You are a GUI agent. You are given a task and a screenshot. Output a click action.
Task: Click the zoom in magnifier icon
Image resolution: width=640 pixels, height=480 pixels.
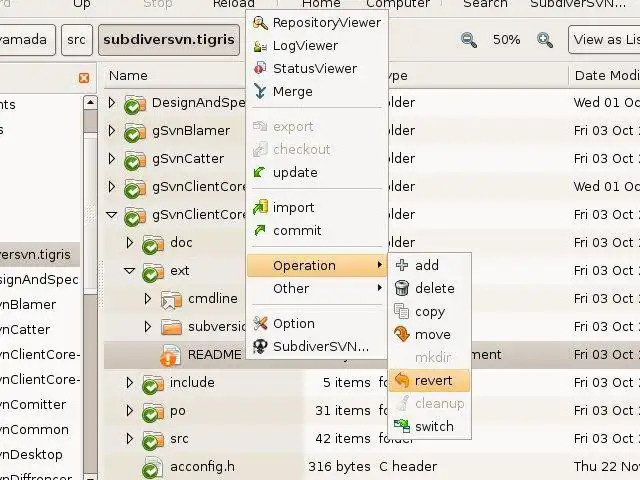point(545,40)
